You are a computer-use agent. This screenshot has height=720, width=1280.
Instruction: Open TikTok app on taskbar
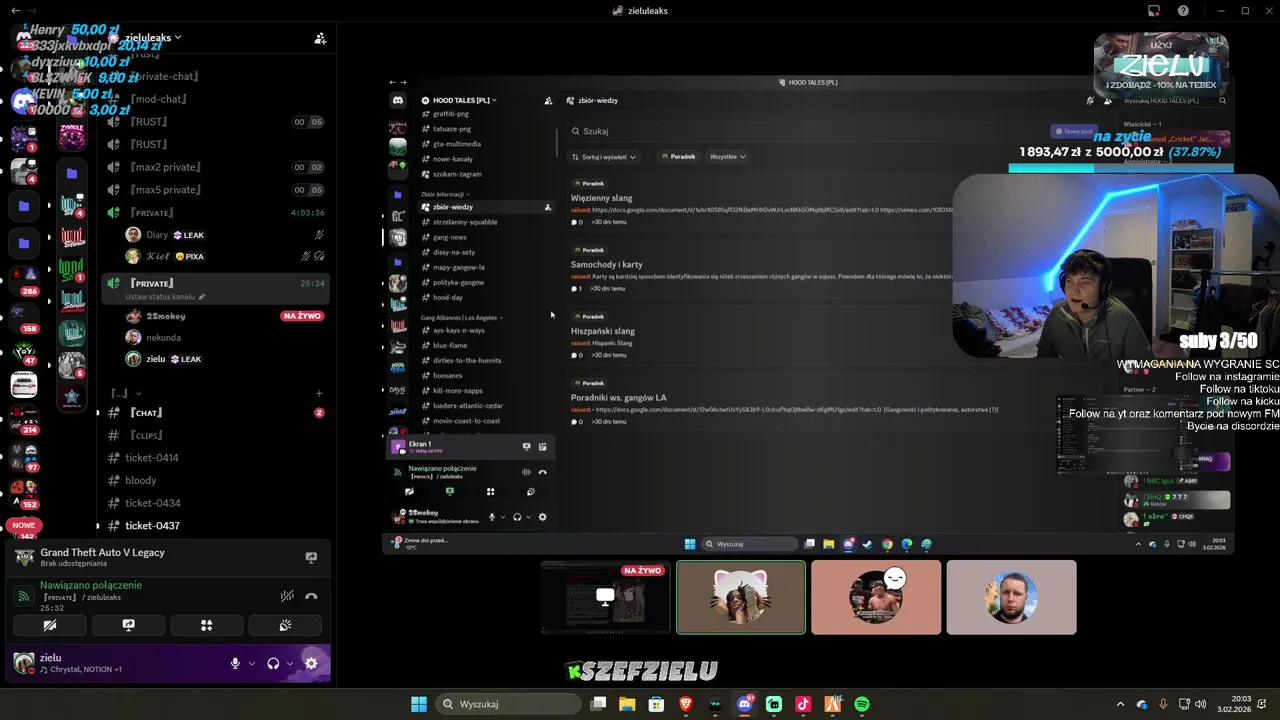(x=803, y=704)
